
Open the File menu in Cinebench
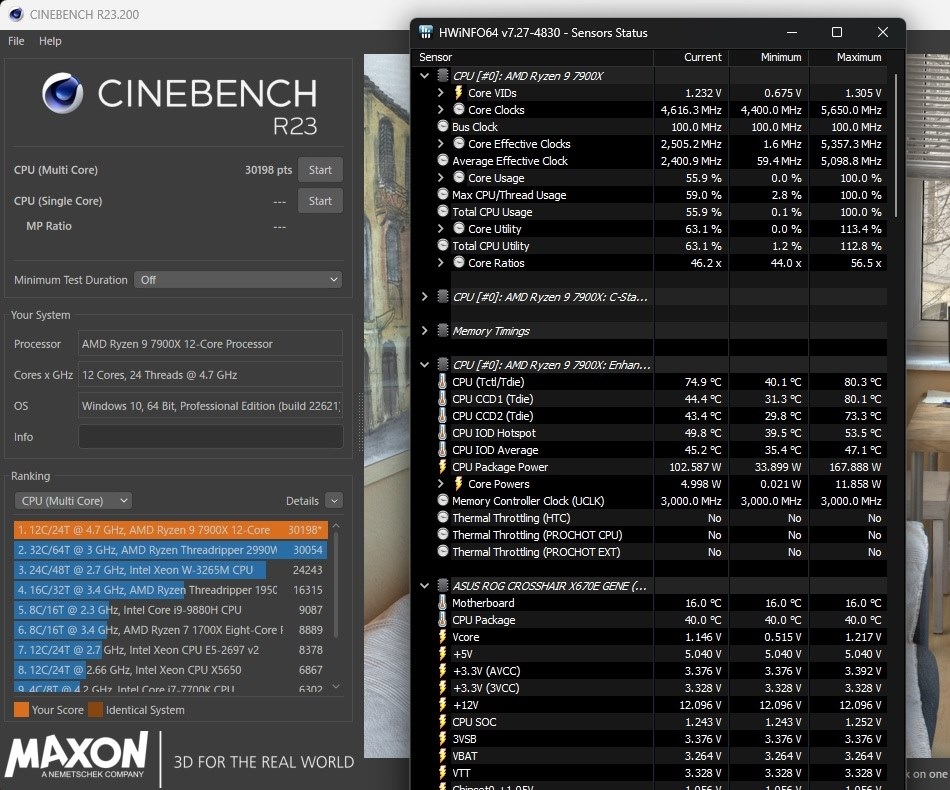click(x=16, y=41)
